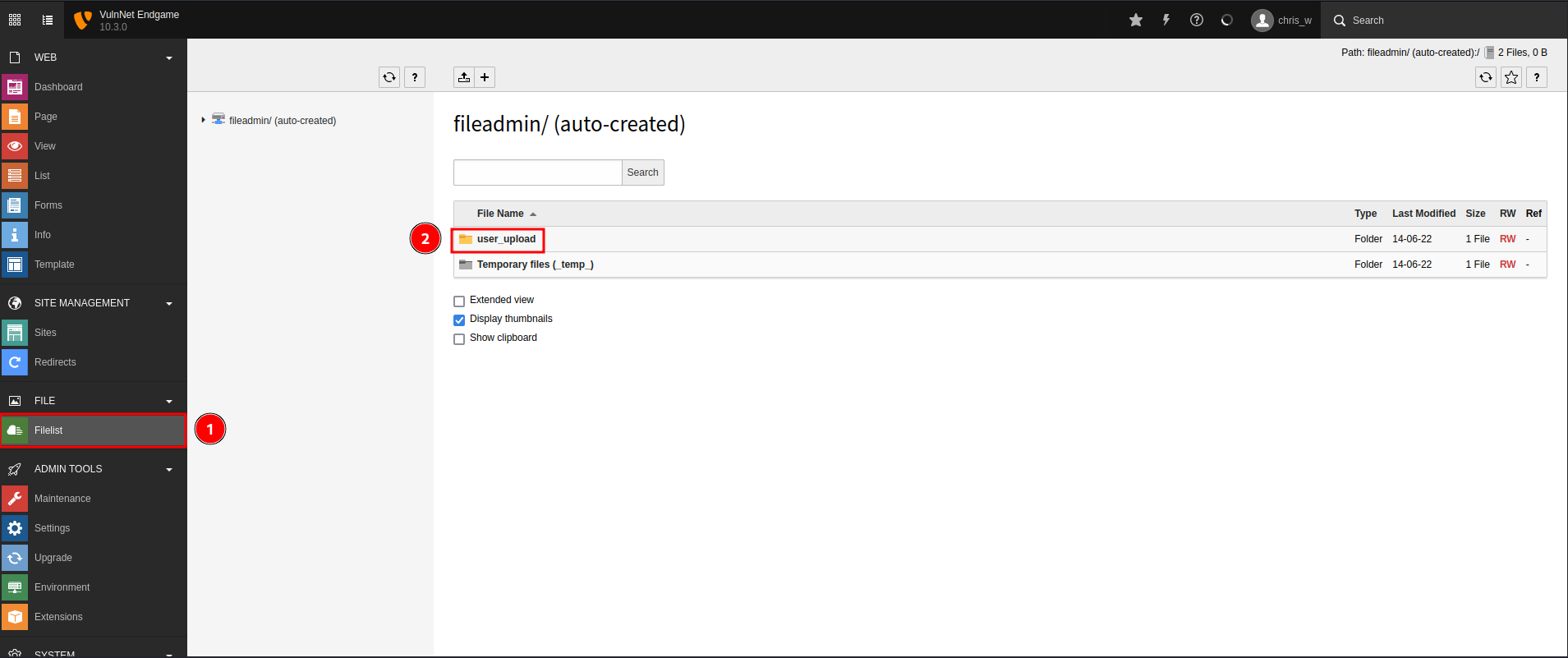Screen dimensions: 1568x658
Task: Click the Type column header
Action: pos(1365,214)
